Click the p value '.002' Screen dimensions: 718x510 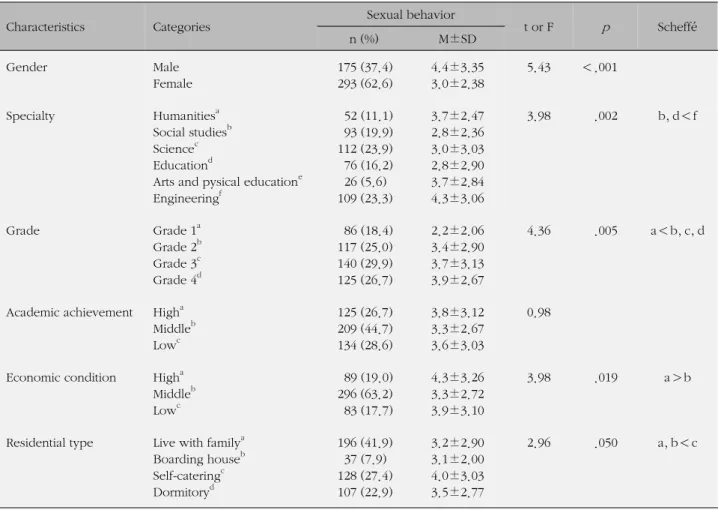tap(606, 116)
